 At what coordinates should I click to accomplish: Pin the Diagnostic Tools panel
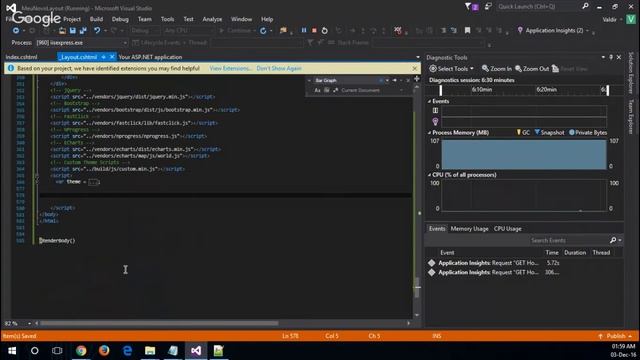point(611,58)
